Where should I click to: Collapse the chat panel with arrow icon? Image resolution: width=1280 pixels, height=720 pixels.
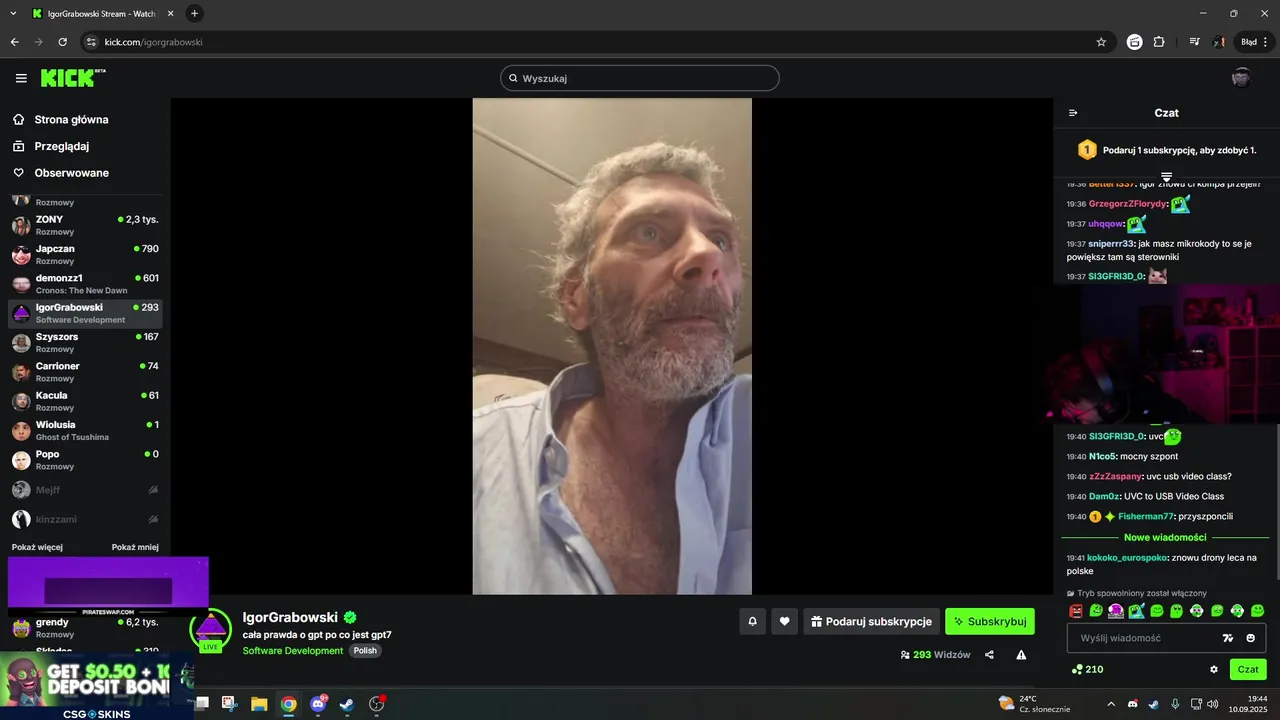pyautogui.click(x=1073, y=113)
